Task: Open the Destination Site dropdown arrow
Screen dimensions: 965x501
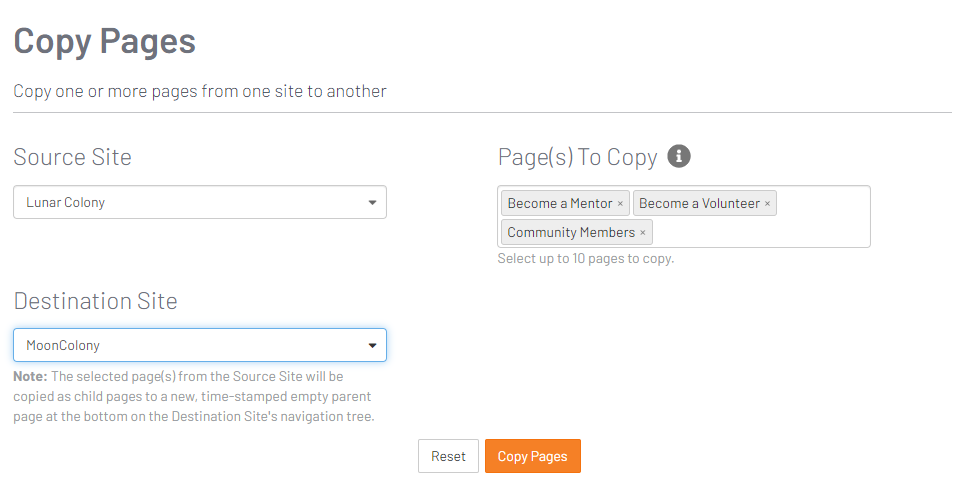Action: coord(372,345)
